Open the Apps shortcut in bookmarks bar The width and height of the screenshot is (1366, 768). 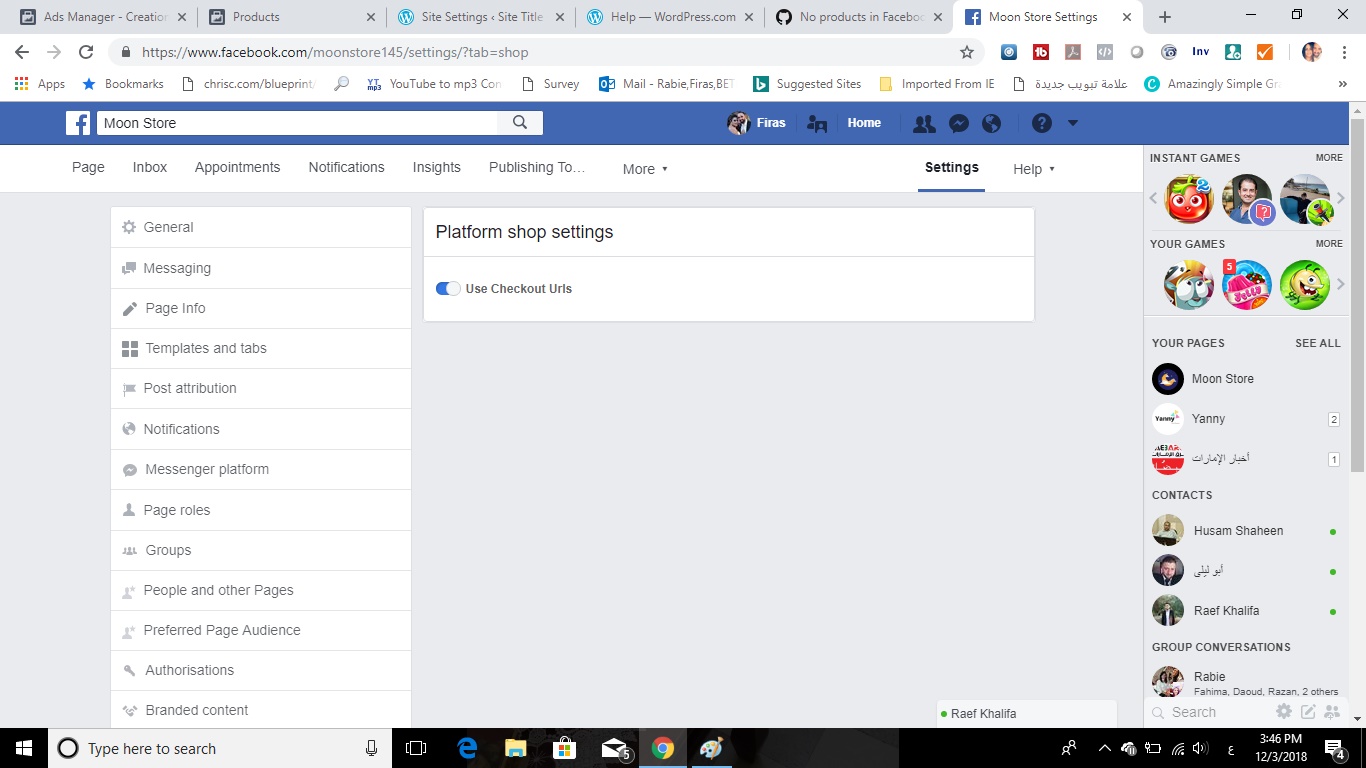point(40,84)
